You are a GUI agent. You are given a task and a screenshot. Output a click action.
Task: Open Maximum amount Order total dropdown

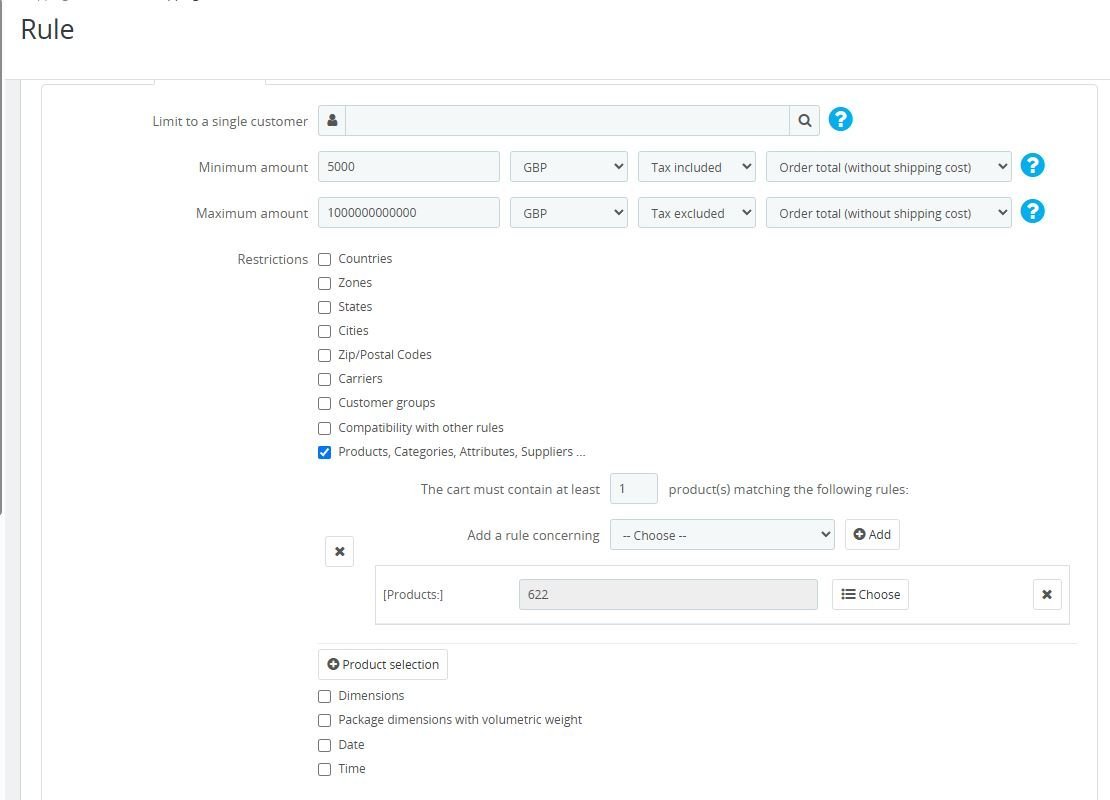[x=888, y=213]
